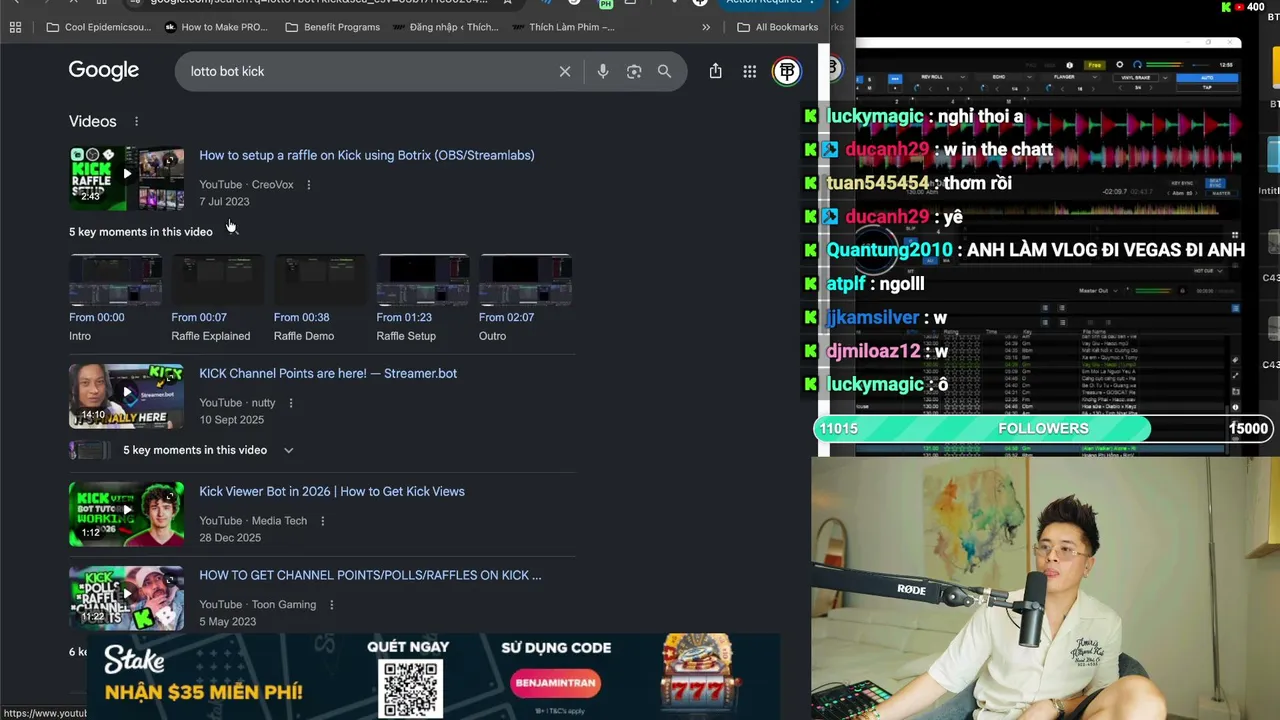This screenshot has height=720, width=1280.
Task: Click the yellow Free button in DJ software
Action: tap(1095, 65)
